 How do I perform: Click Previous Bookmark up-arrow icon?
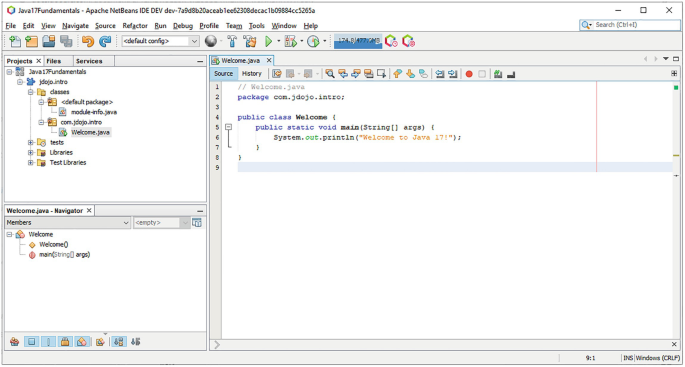coord(397,74)
